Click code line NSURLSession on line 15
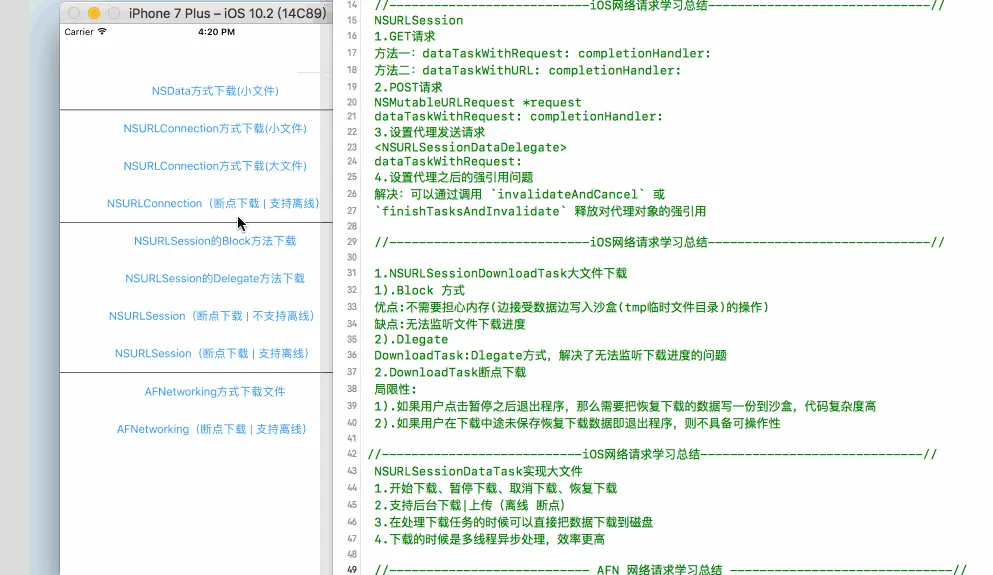The width and height of the screenshot is (993, 575). 419,20
